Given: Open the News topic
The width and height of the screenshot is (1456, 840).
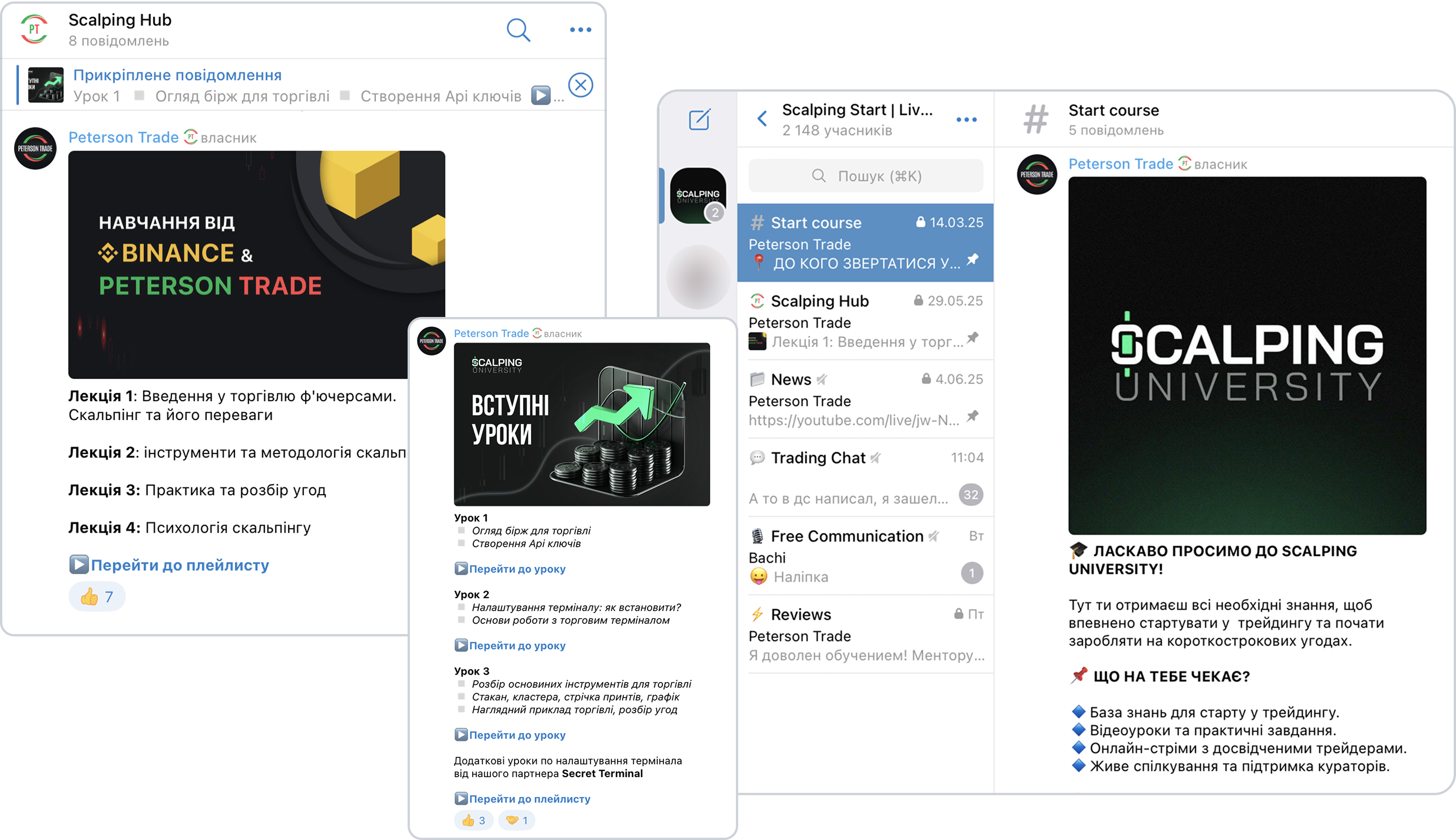Looking at the screenshot, I should tap(865, 399).
